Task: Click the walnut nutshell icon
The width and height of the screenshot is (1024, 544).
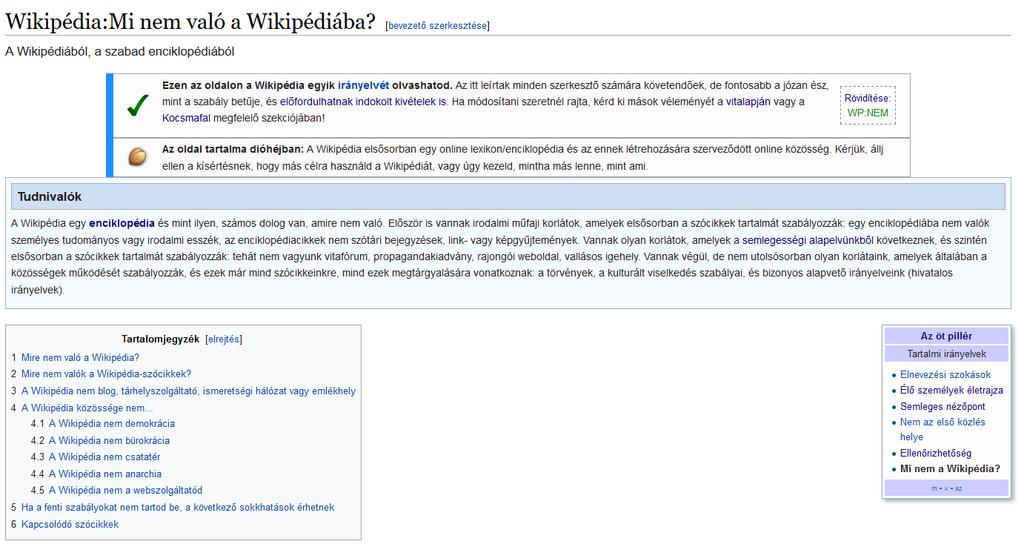Action: 137,157
